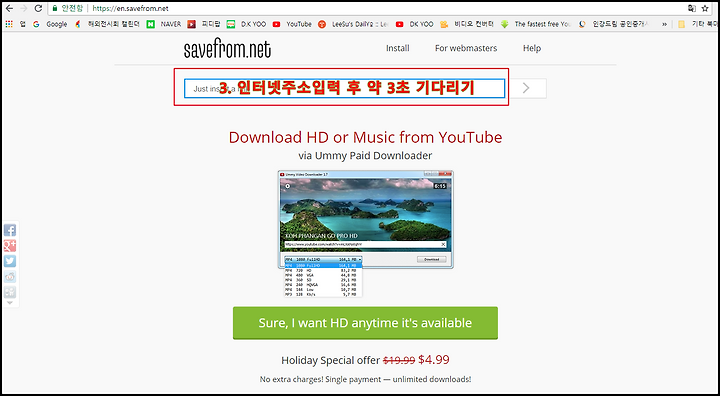Open the Install menu item
Screen dimensions: 720x396
pos(398,48)
